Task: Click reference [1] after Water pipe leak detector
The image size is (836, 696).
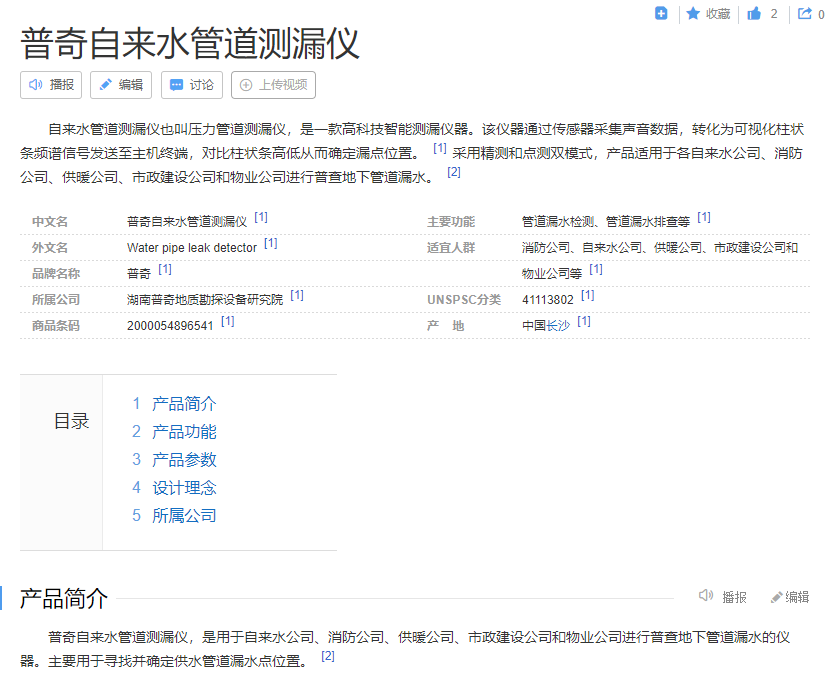Action: click(271, 243)
